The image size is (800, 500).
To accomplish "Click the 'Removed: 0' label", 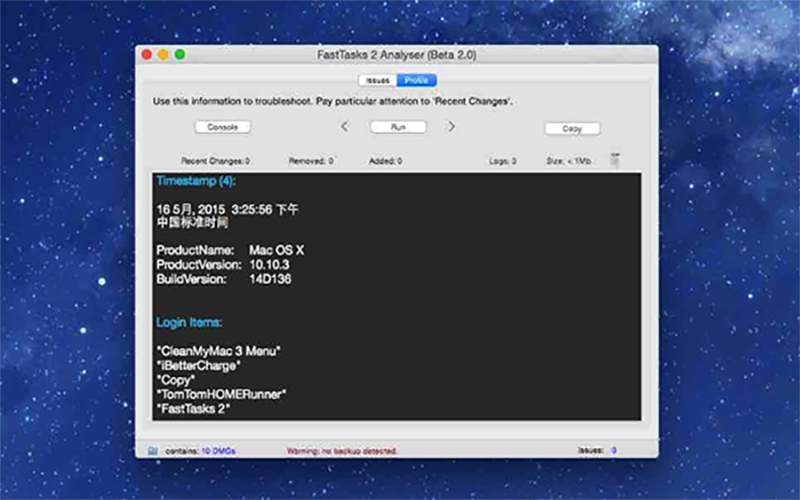I will point(311,161).
